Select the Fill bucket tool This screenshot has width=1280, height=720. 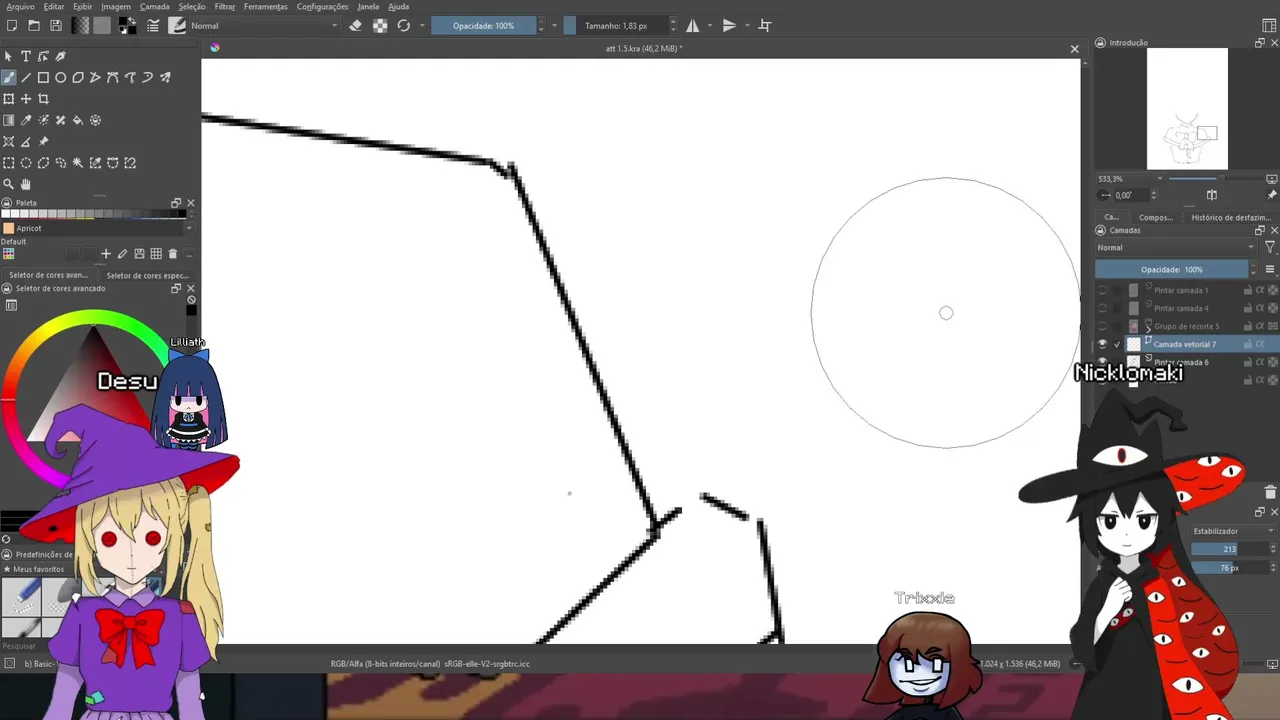point(78,120)
